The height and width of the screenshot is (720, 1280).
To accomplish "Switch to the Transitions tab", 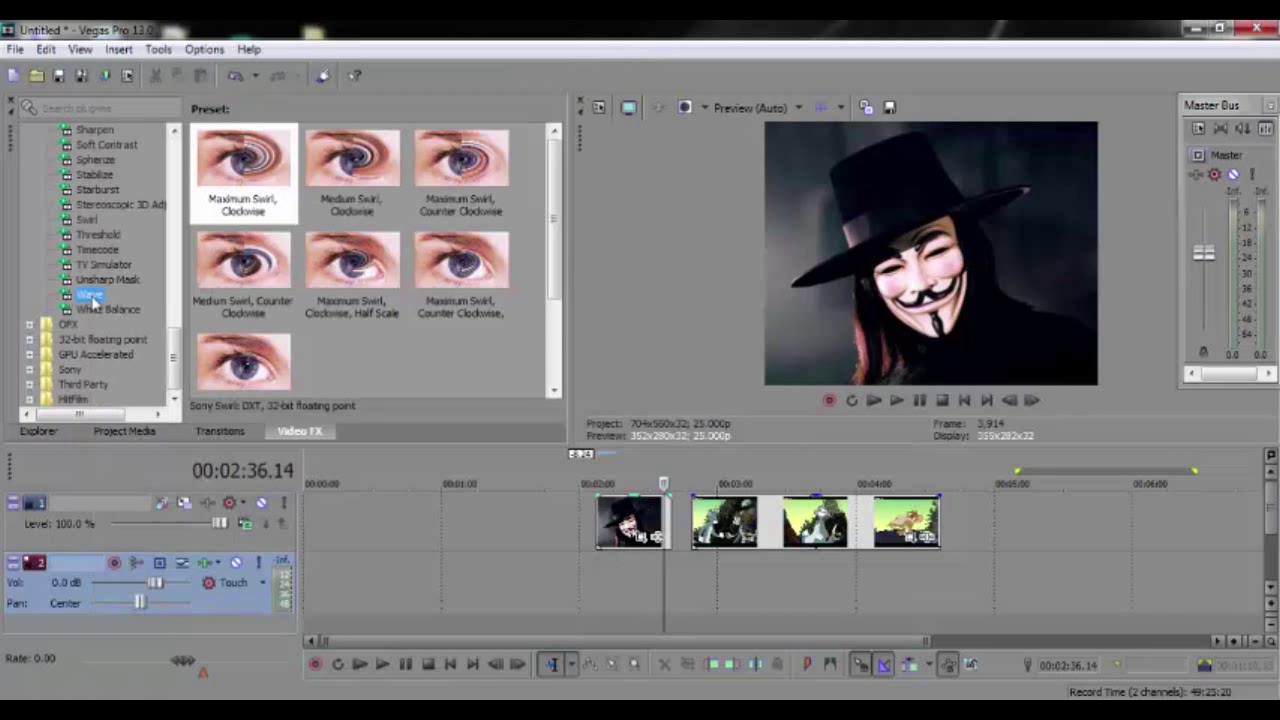I will point(220,431).
